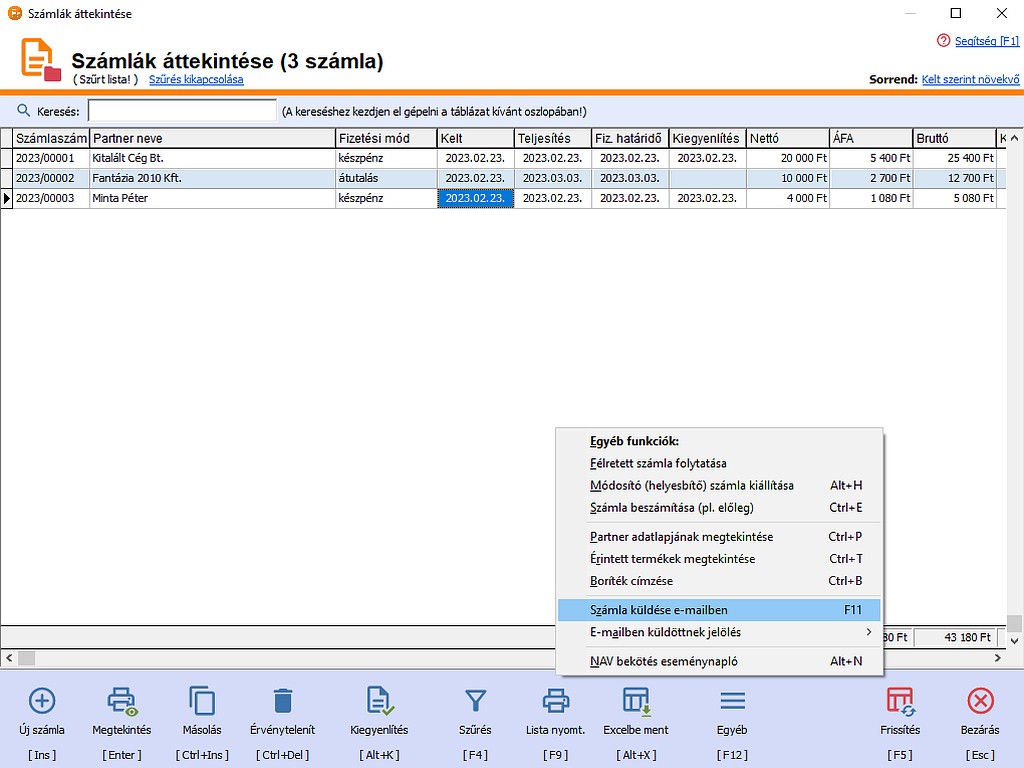Export using Excelbe ment icon
This screenshot has width=1024, height=768.
coord(636,701)
